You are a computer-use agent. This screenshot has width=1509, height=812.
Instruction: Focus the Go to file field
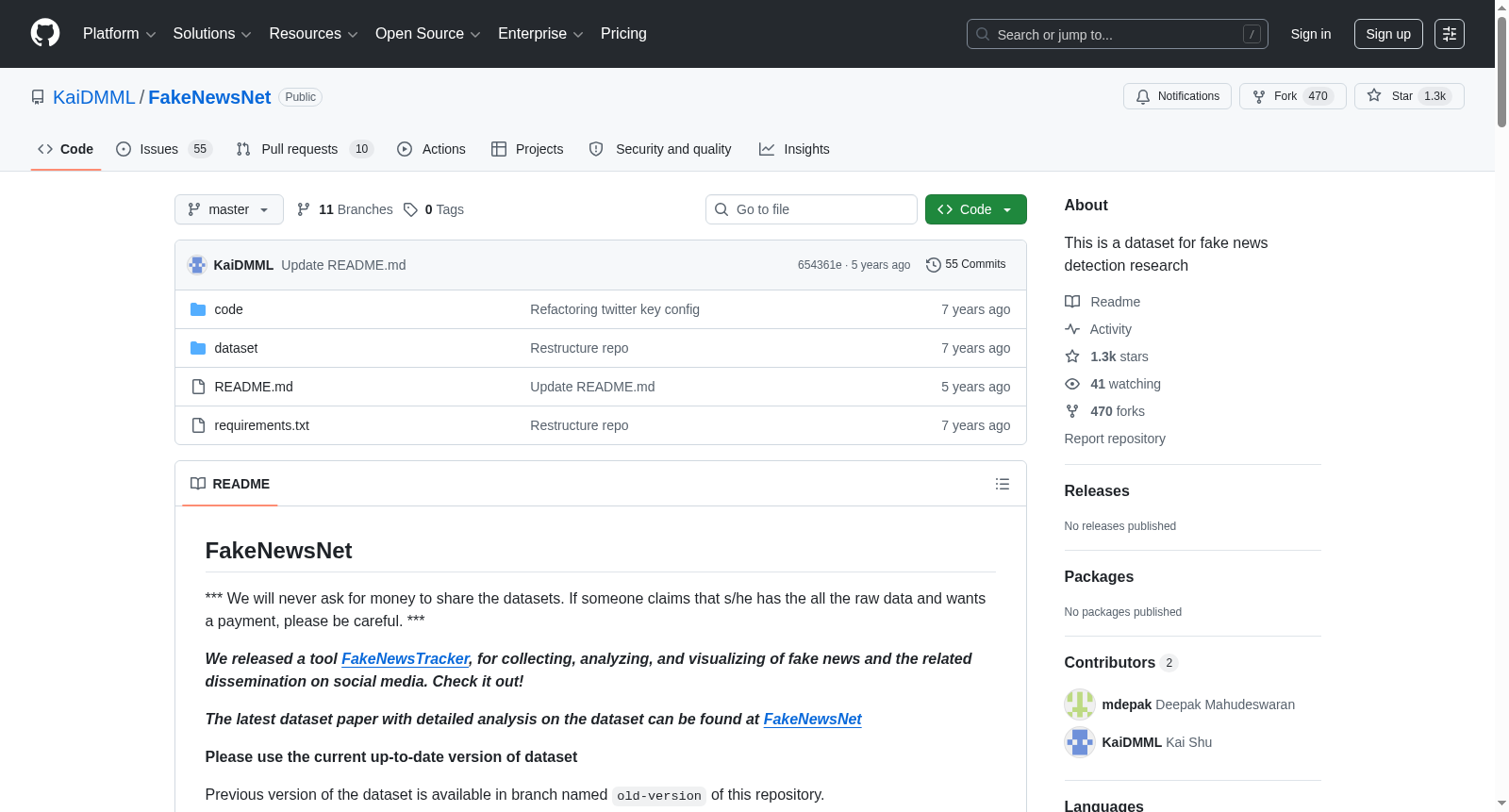[x=811, y=209]
